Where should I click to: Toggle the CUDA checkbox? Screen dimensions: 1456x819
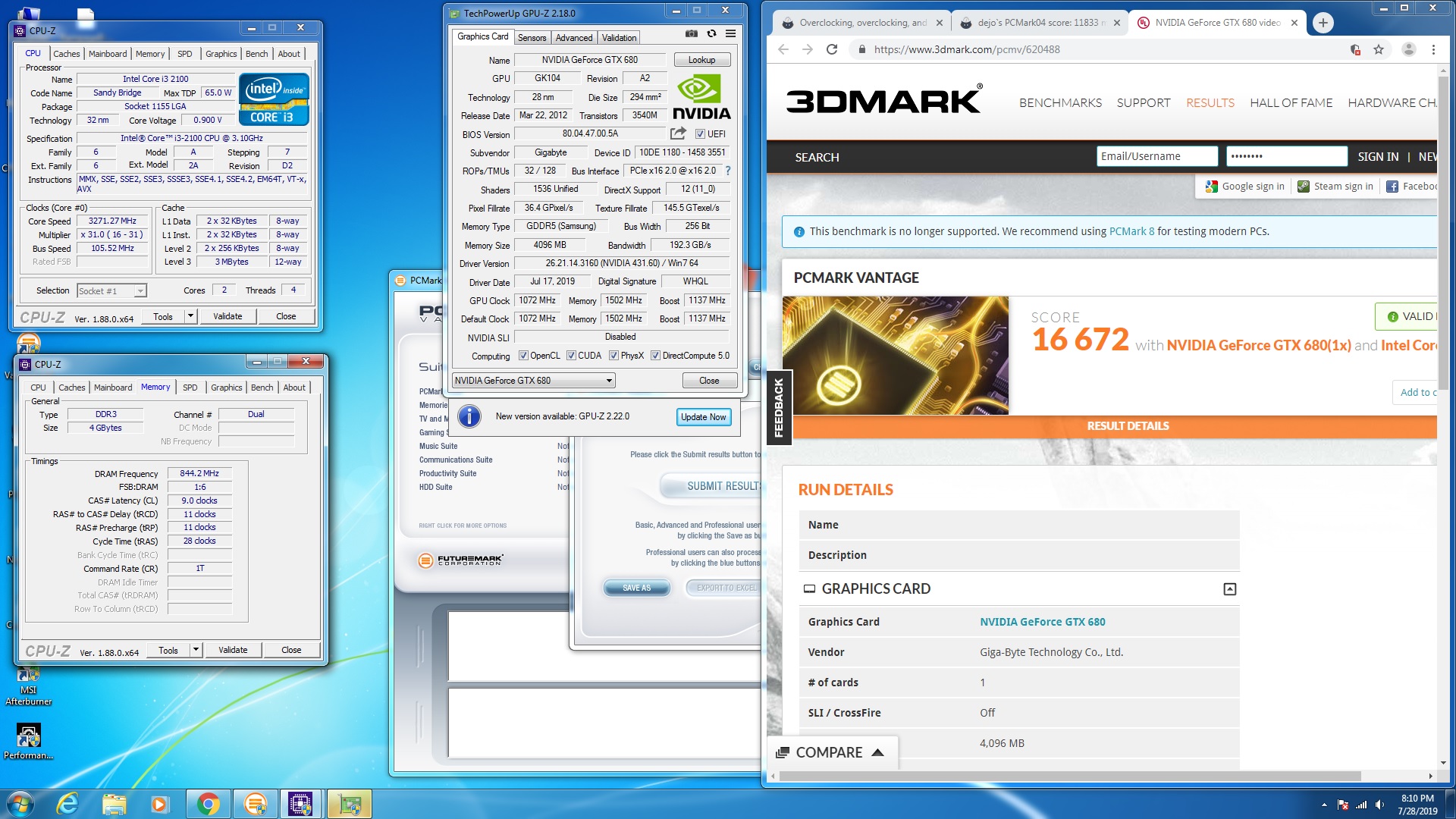pyautogui.click(x=572, y=356)
